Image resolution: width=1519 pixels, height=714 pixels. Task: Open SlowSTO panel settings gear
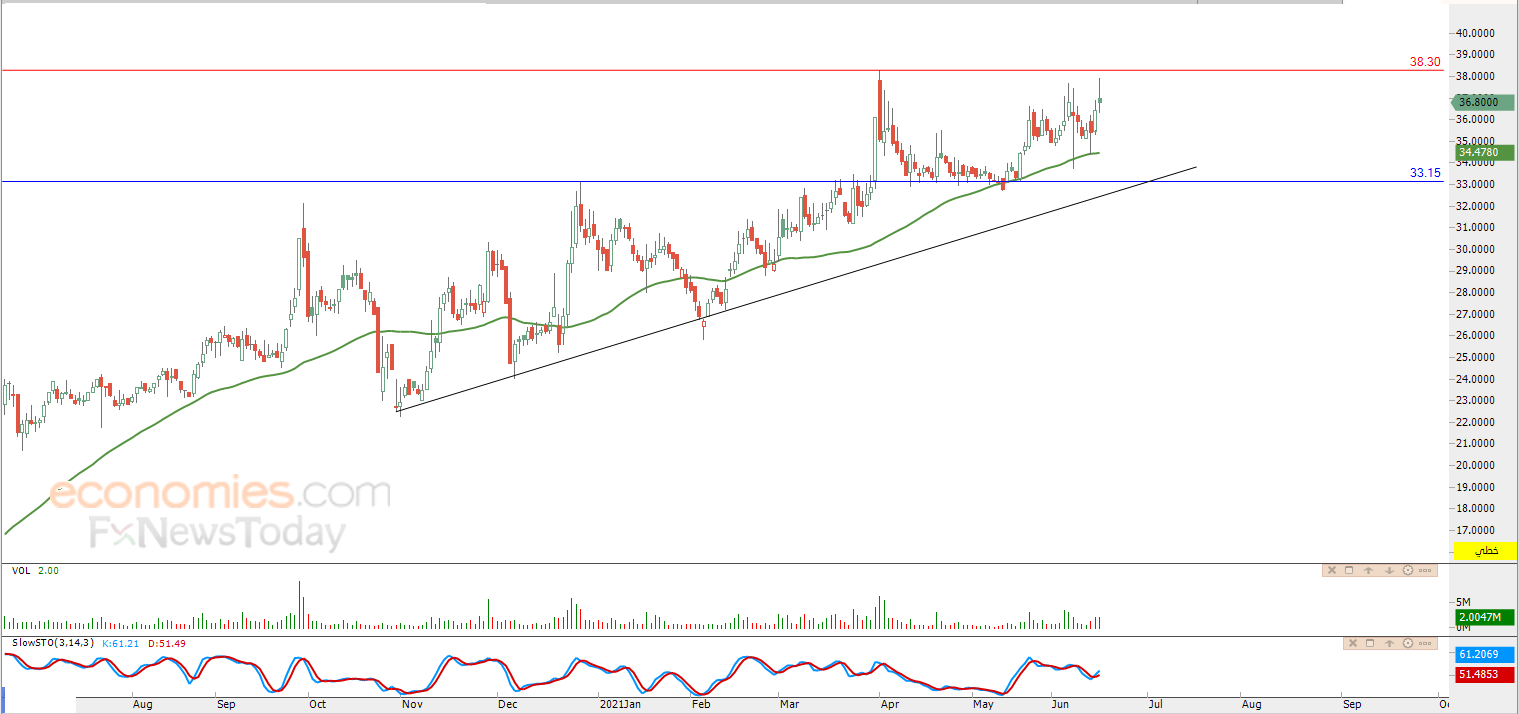click(1408, 643)
